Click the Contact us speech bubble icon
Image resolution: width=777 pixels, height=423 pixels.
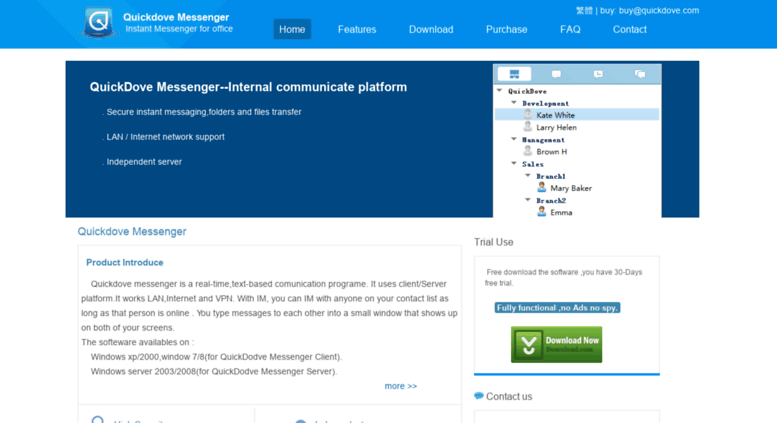pos(479,396)
